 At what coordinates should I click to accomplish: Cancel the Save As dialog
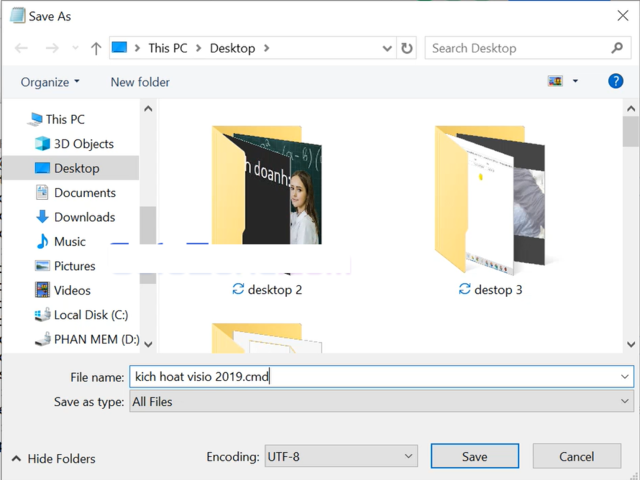(576, 456)
